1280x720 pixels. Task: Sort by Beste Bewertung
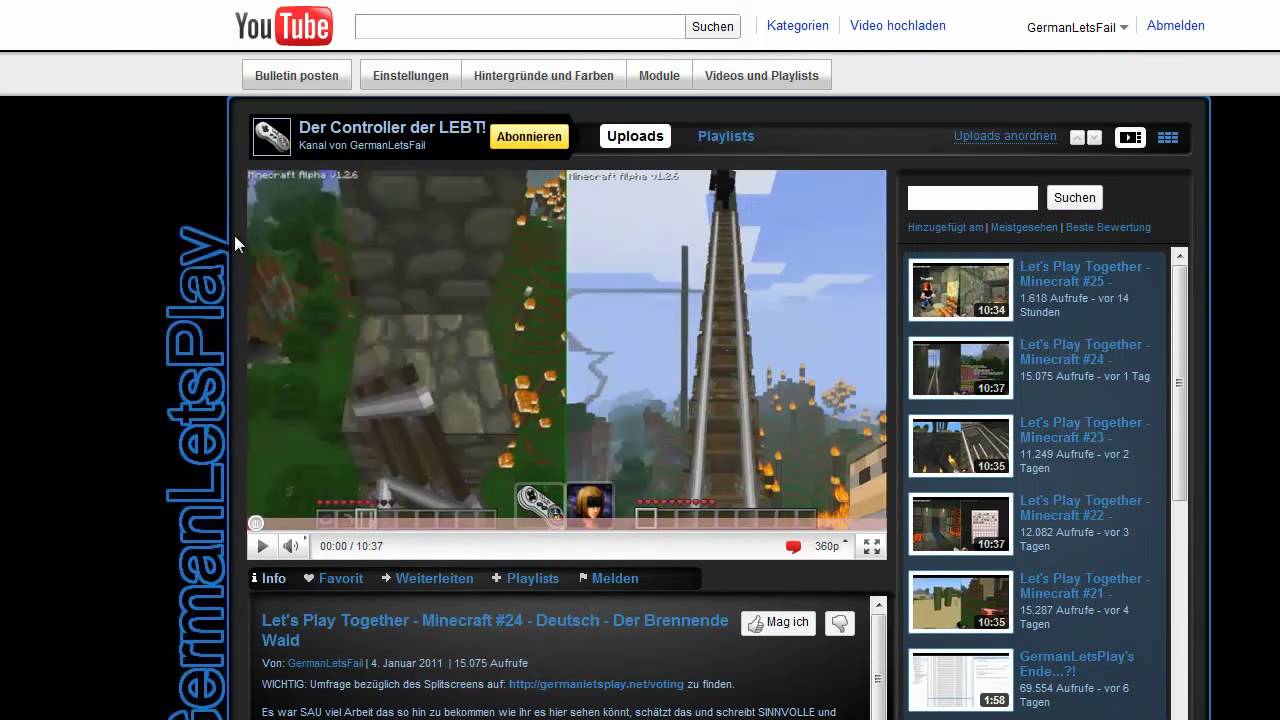pos(1108,227)
